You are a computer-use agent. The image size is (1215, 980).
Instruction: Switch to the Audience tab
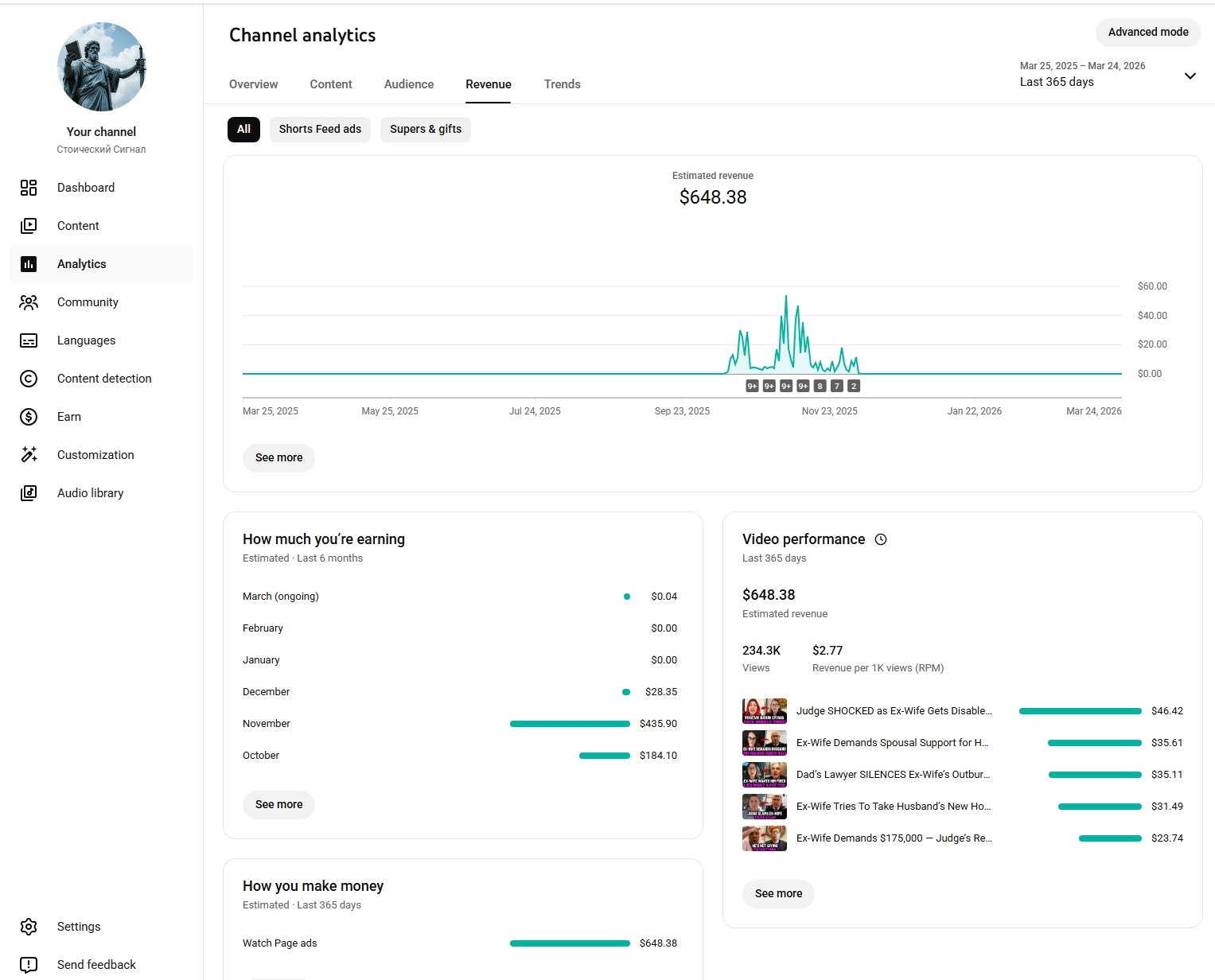point(409,84)
